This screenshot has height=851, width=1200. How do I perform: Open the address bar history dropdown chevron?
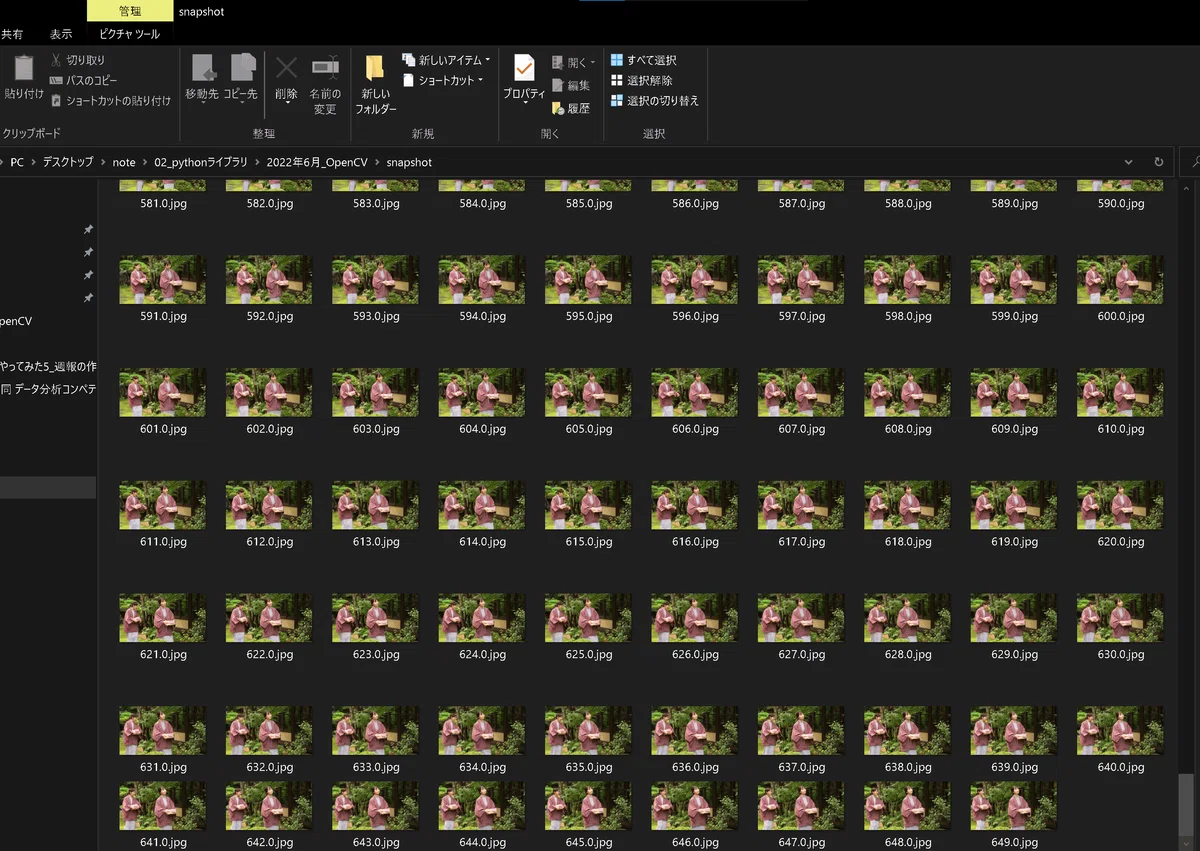click(x=1129, y=162)
